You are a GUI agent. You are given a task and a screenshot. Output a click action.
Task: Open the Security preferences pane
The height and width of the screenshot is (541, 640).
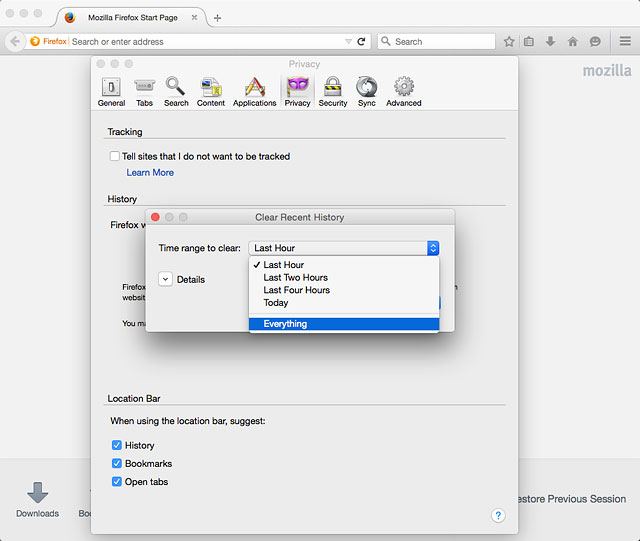(333, 92)
